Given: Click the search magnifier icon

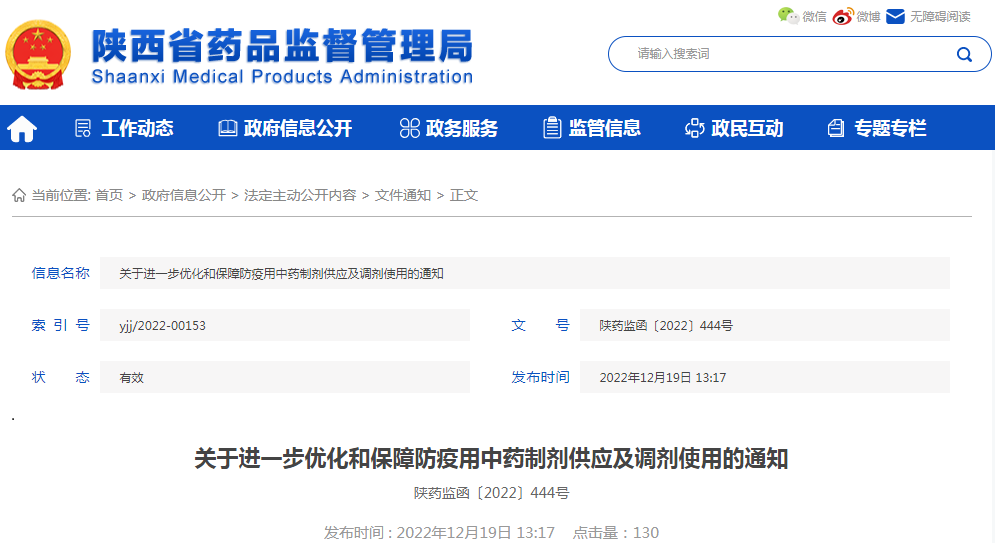Looking at the screenshot, I should [964, 55].
